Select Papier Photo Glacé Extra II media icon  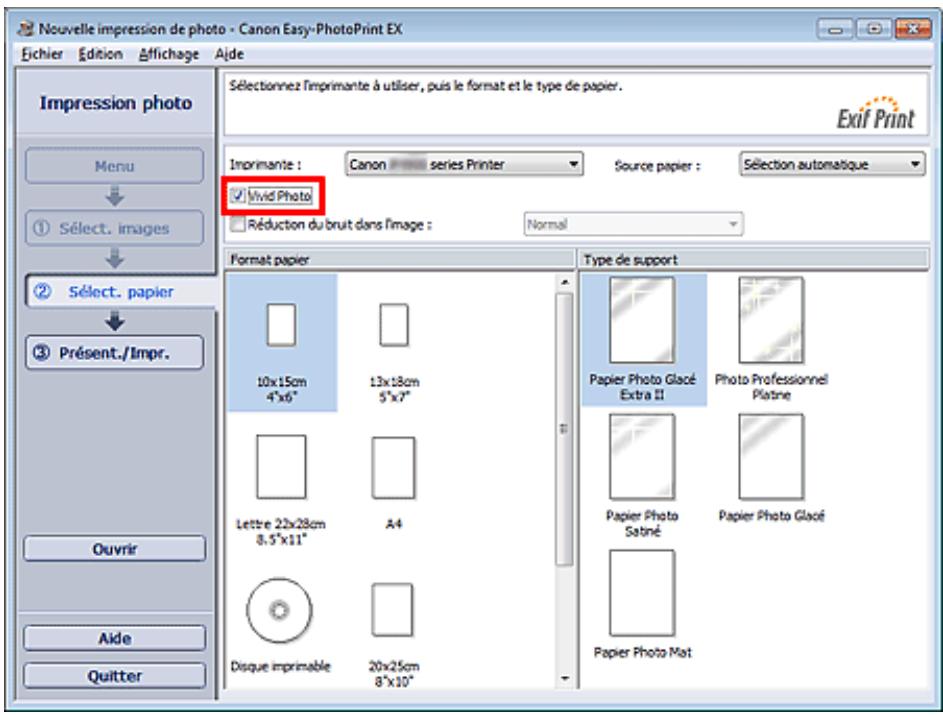[x=642, y=320]
